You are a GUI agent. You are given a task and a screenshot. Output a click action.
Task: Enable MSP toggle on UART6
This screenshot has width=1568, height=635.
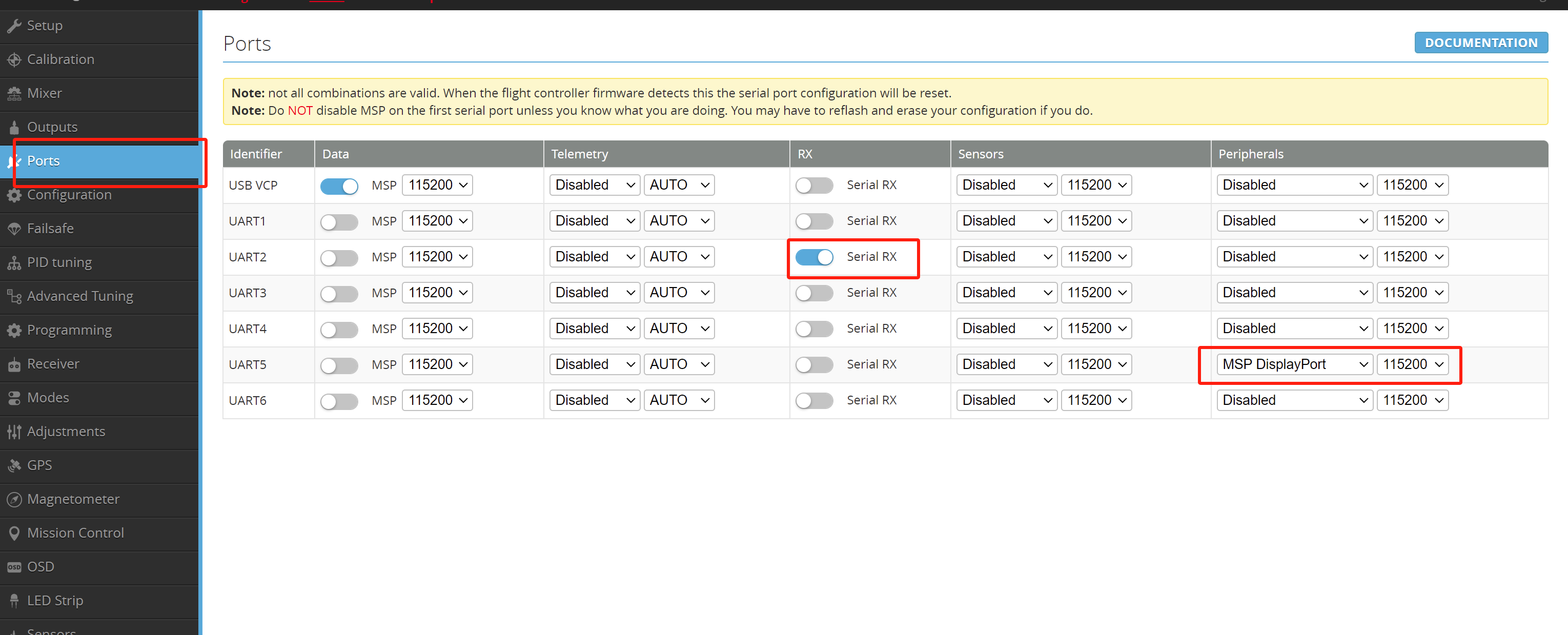pyautogui.click(x=339, y=401)
